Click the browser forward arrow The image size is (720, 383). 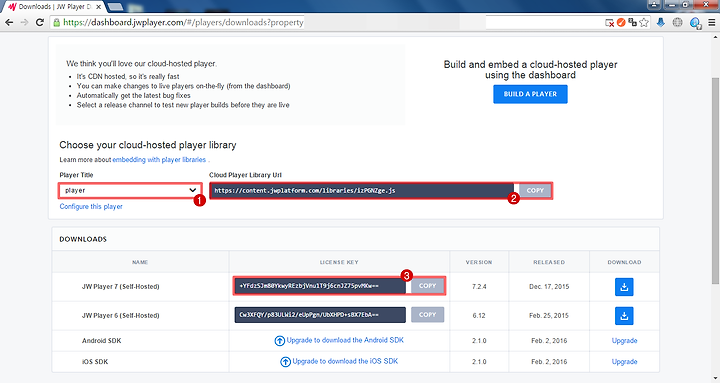24,23
